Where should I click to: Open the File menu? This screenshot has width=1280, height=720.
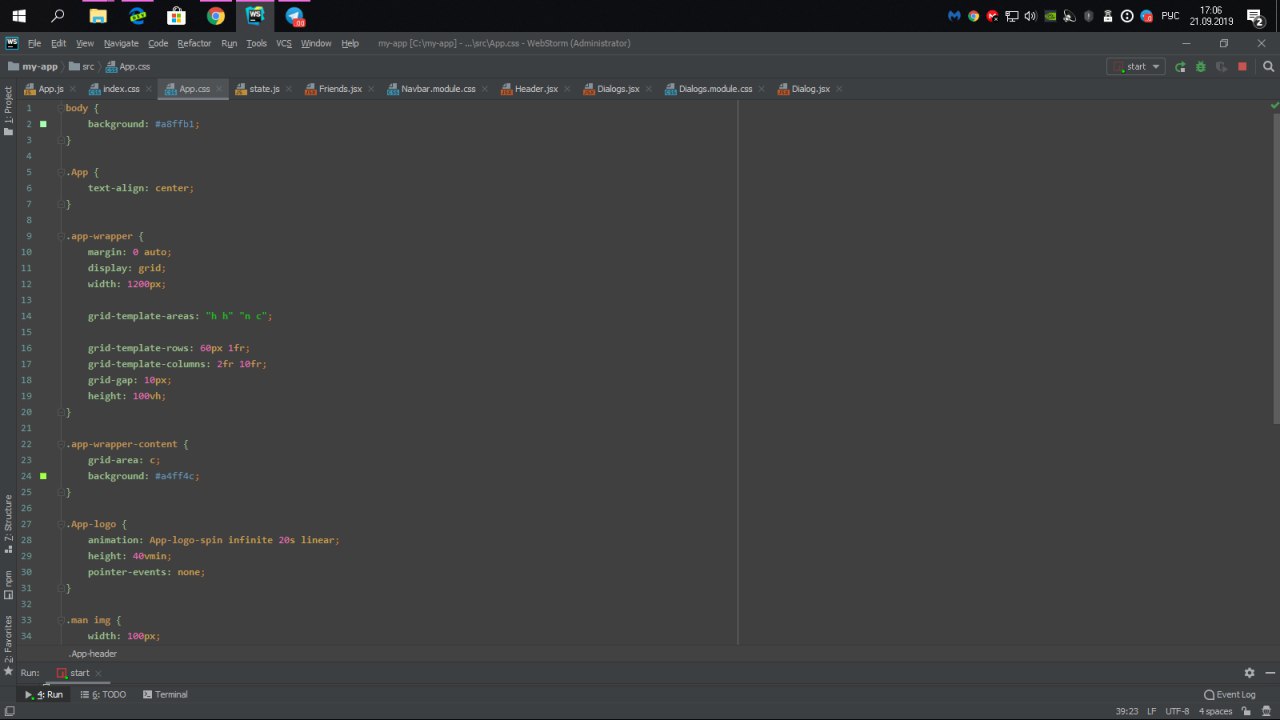coord(35,43)
